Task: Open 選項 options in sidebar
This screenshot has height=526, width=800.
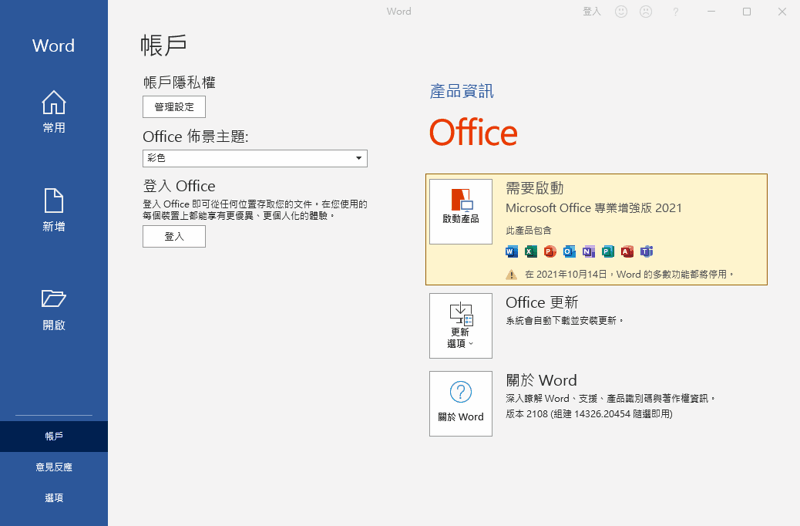Action: pyautogui.click(x=54, y=497)
